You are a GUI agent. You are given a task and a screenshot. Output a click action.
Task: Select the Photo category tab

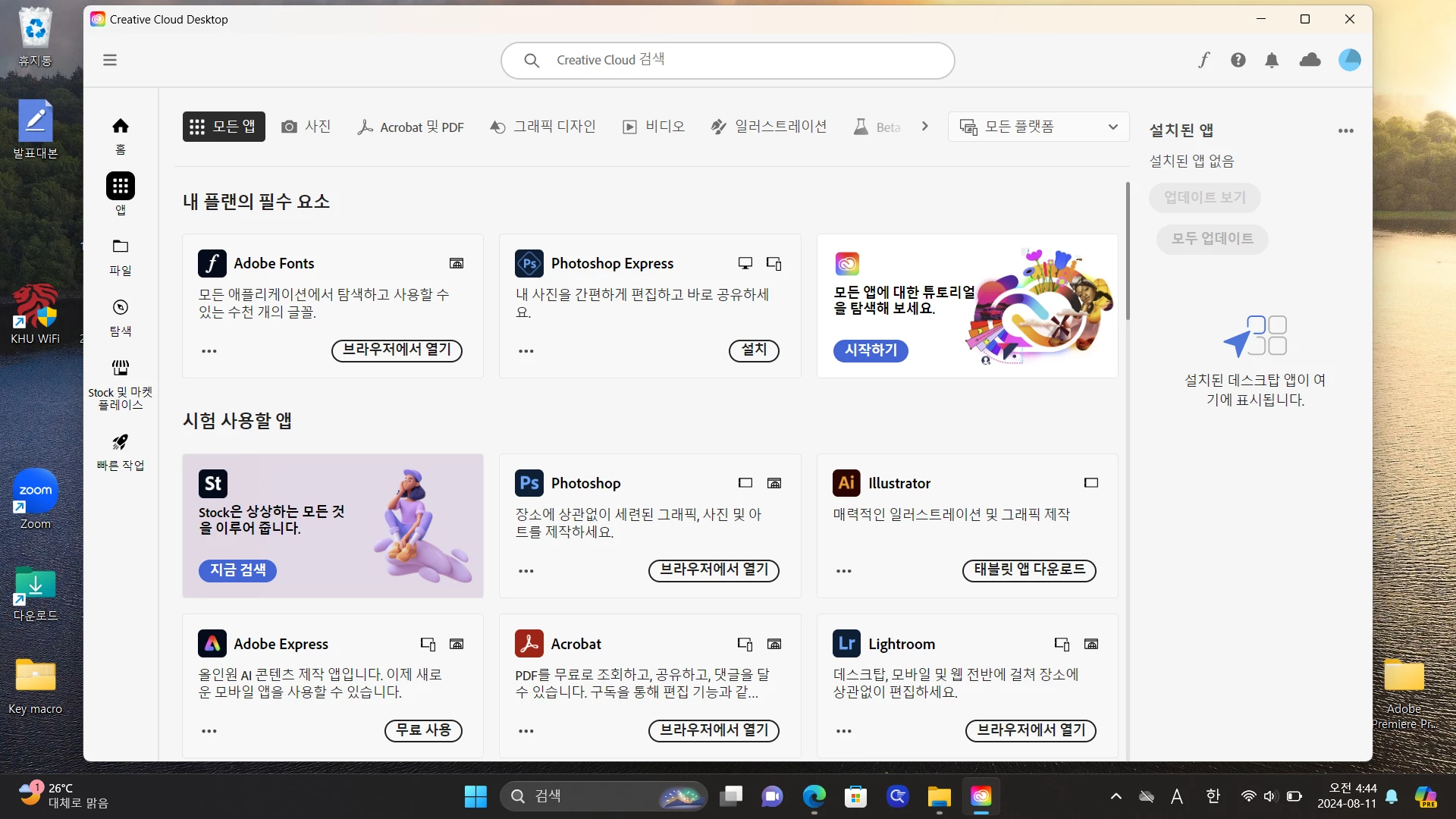(x=306, y=127)
